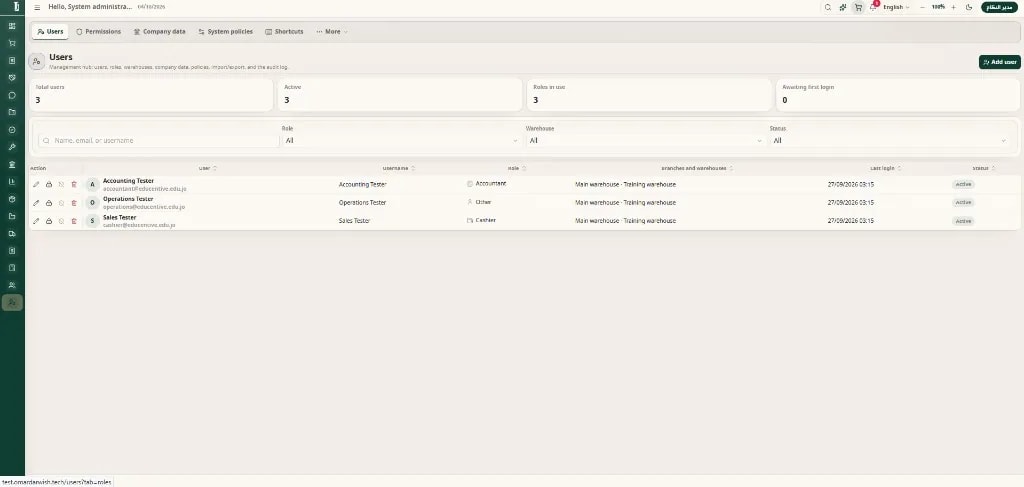This screenshot has width=1024, height=487.
Task: Click the disable icon for Sales Tester
Action: click(x=61, y=221)
